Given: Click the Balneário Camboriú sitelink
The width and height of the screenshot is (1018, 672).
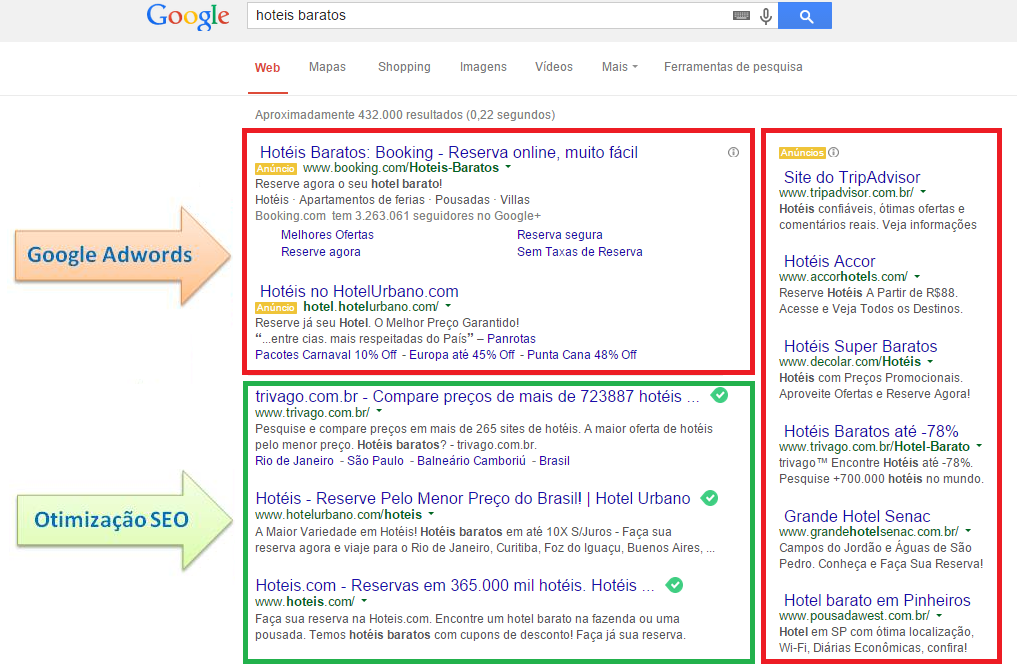Looking at the screenshot, I should 471,461.
